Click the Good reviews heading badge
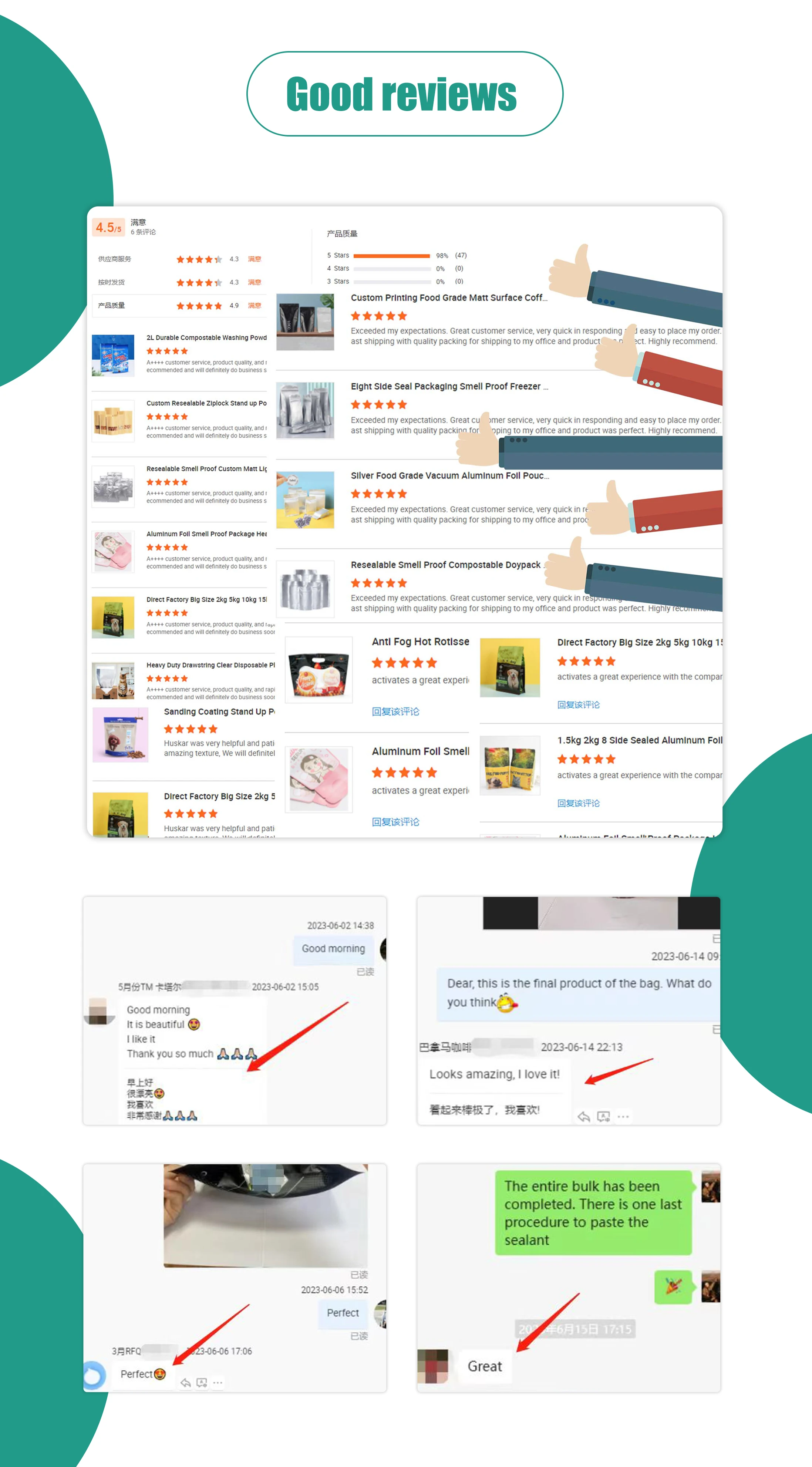The image size is (812, 1467). coord(405,94)
